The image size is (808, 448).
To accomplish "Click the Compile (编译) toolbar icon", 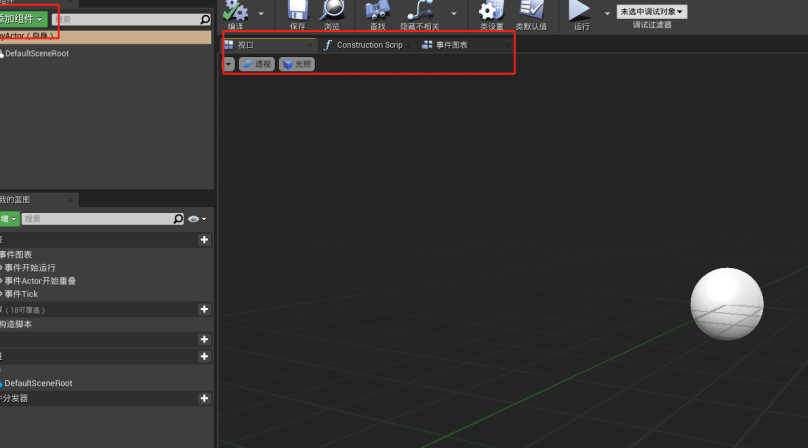I will (235, 12).
